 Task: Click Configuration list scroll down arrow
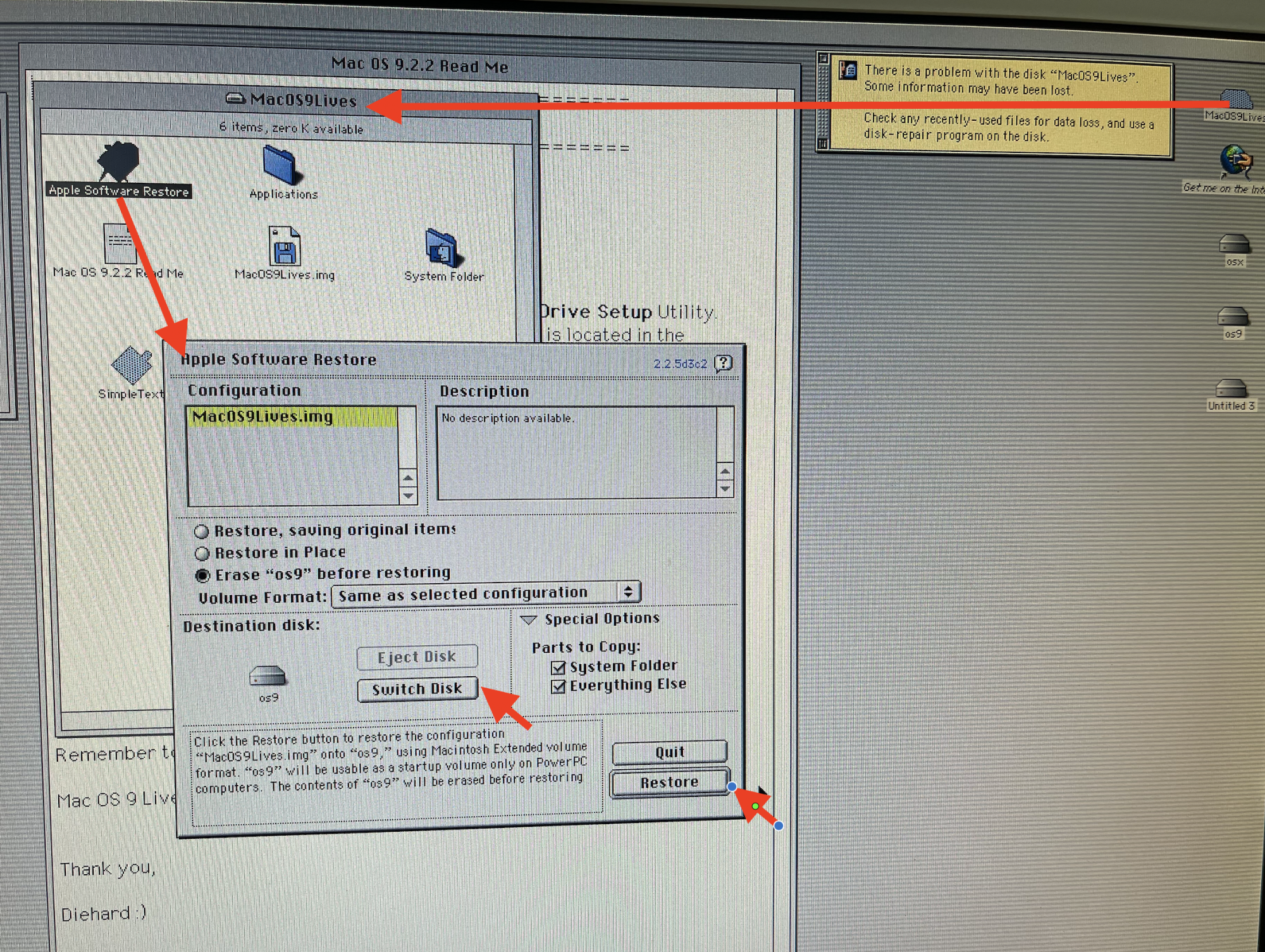(409, 495)
